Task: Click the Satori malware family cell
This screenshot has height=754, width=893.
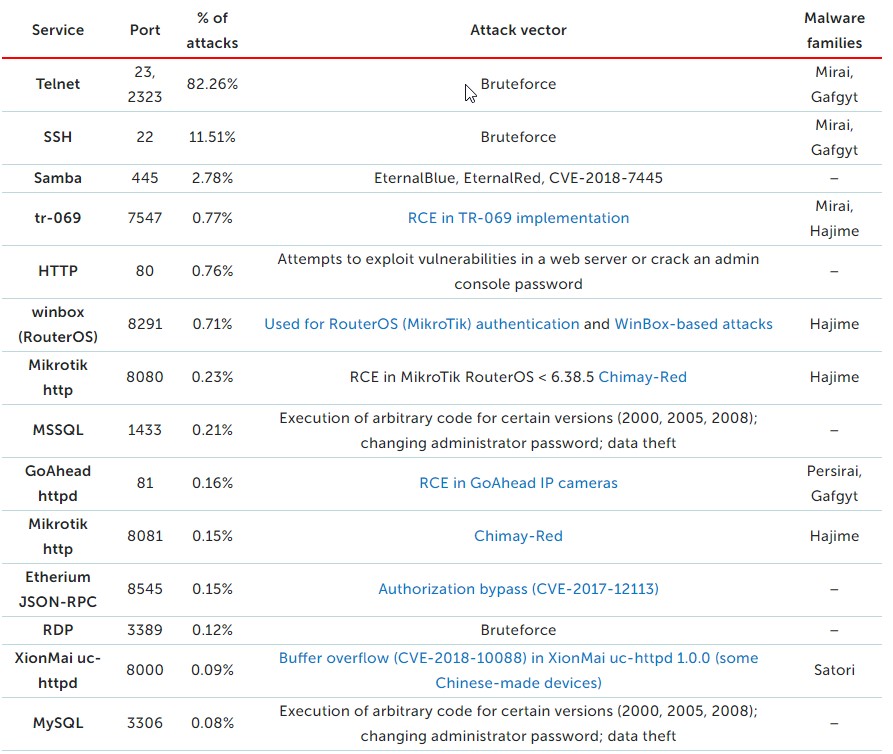Action: (834, 670)
